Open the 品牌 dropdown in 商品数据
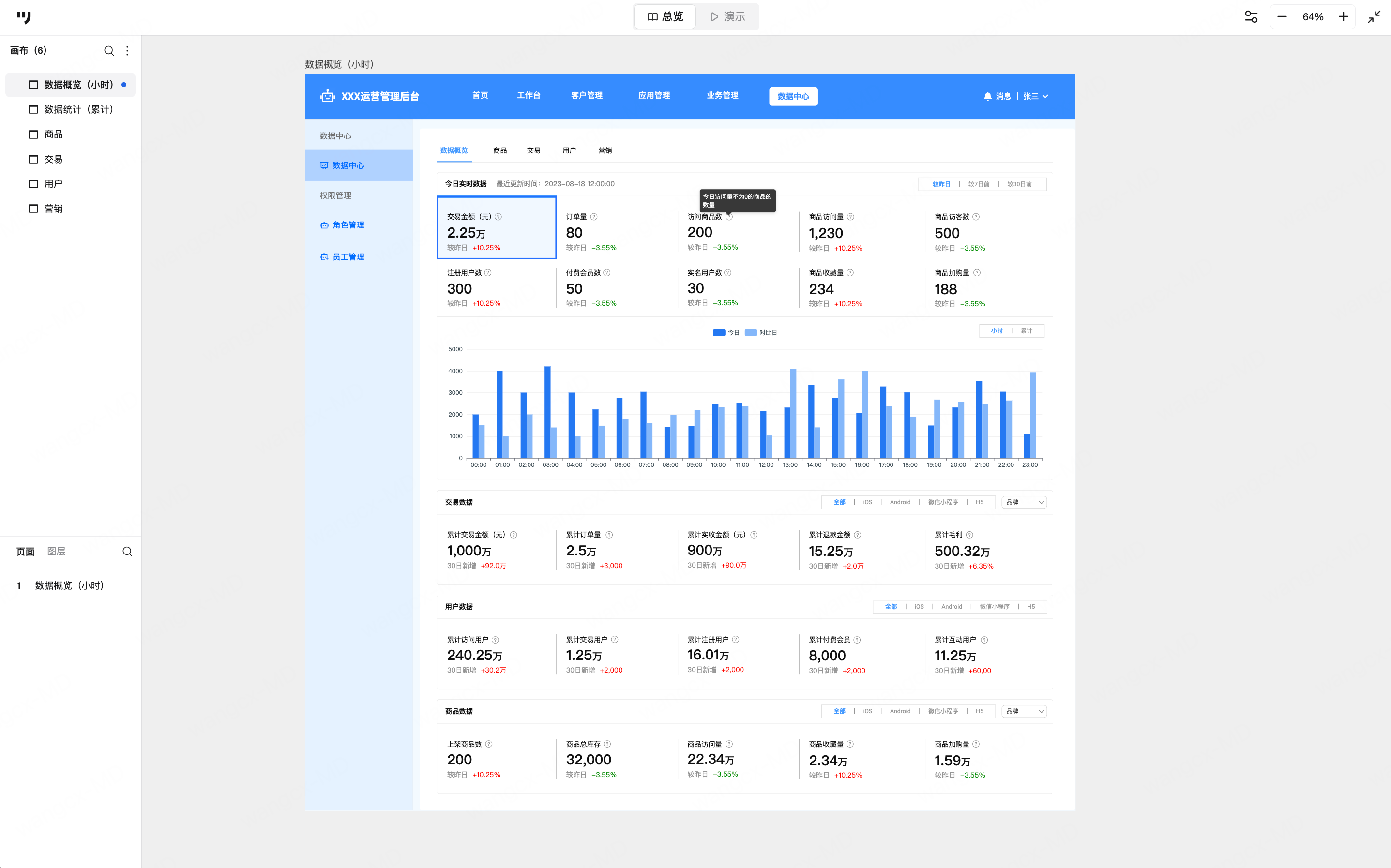Screen dimensions: 1391x868 [x=1024, y=711]
